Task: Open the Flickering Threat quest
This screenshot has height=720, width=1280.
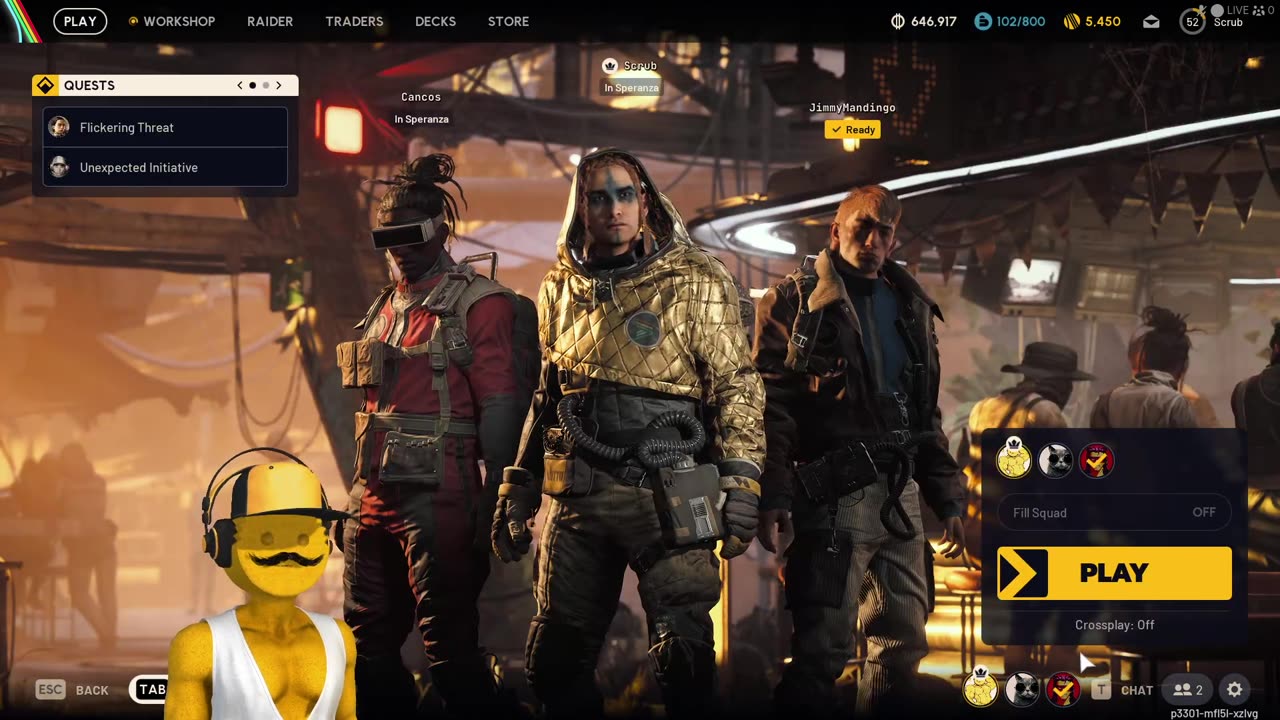Action: tap(165, 127)
